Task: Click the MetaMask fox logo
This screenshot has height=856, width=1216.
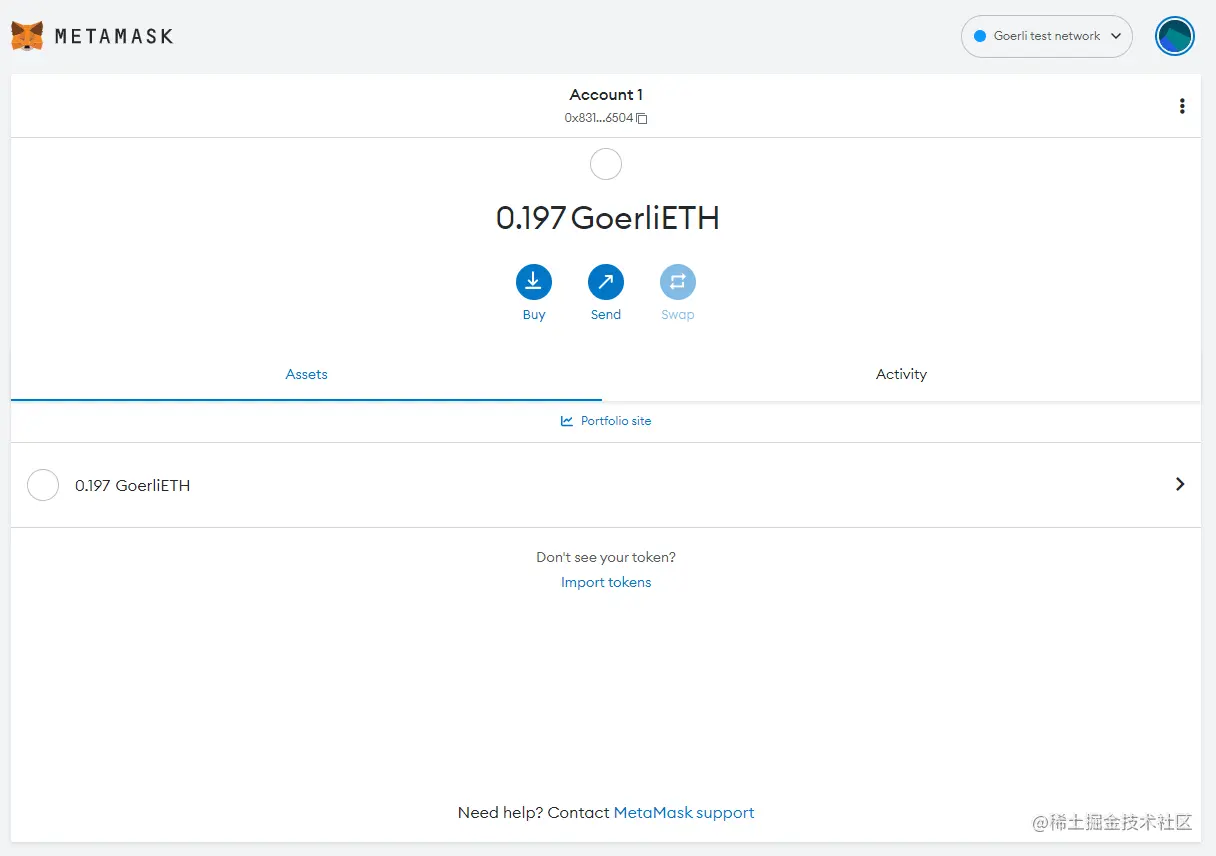Action: (27, 36)
